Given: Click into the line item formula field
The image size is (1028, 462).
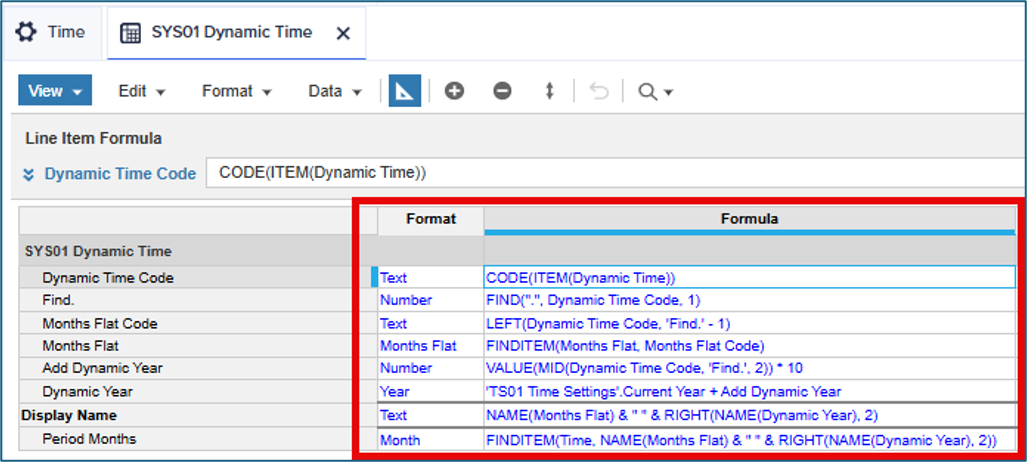Looking at the screenshot, I should [616, 173].
